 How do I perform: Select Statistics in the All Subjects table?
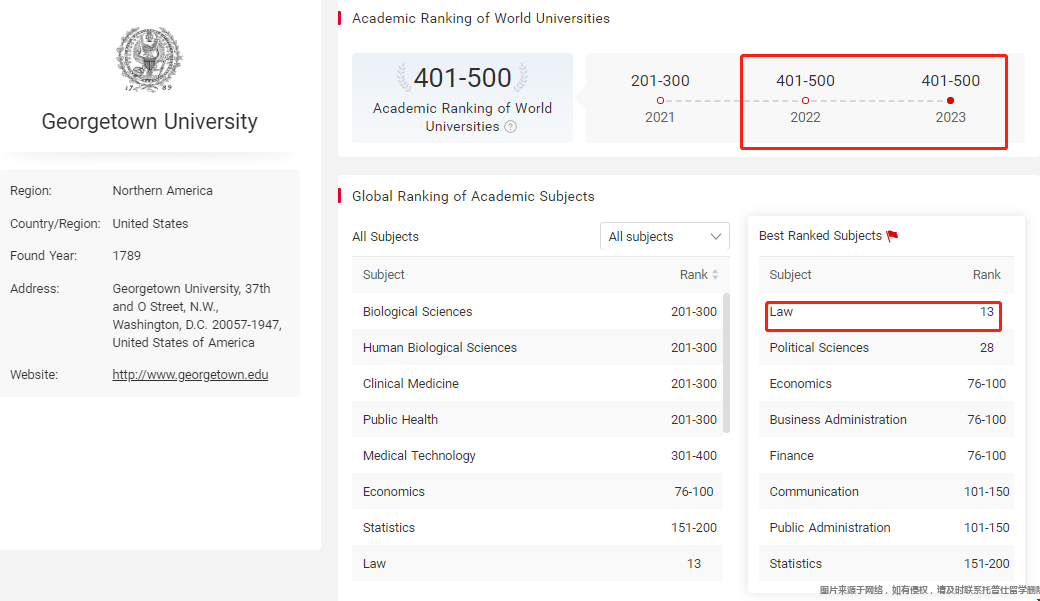pyautogui.click(x=537, y=527)
